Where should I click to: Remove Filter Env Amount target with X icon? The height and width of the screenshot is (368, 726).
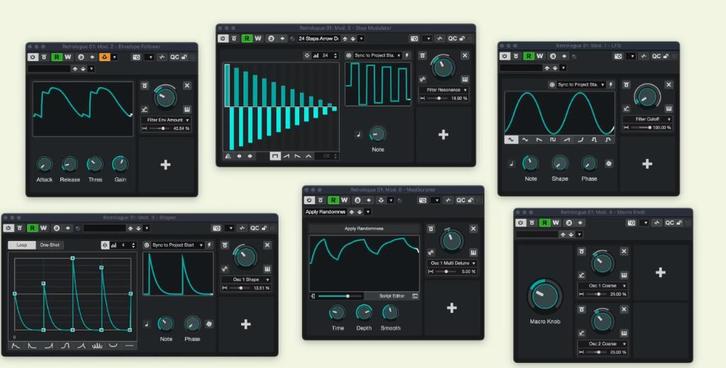tap(187, 86)
